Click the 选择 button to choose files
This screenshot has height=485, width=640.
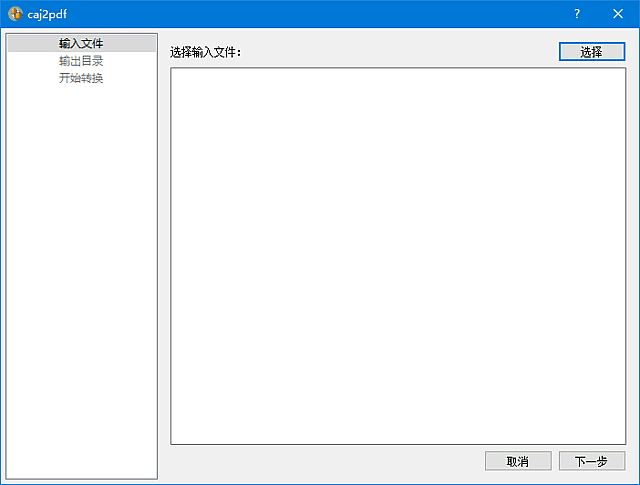(x=591, y=52)
